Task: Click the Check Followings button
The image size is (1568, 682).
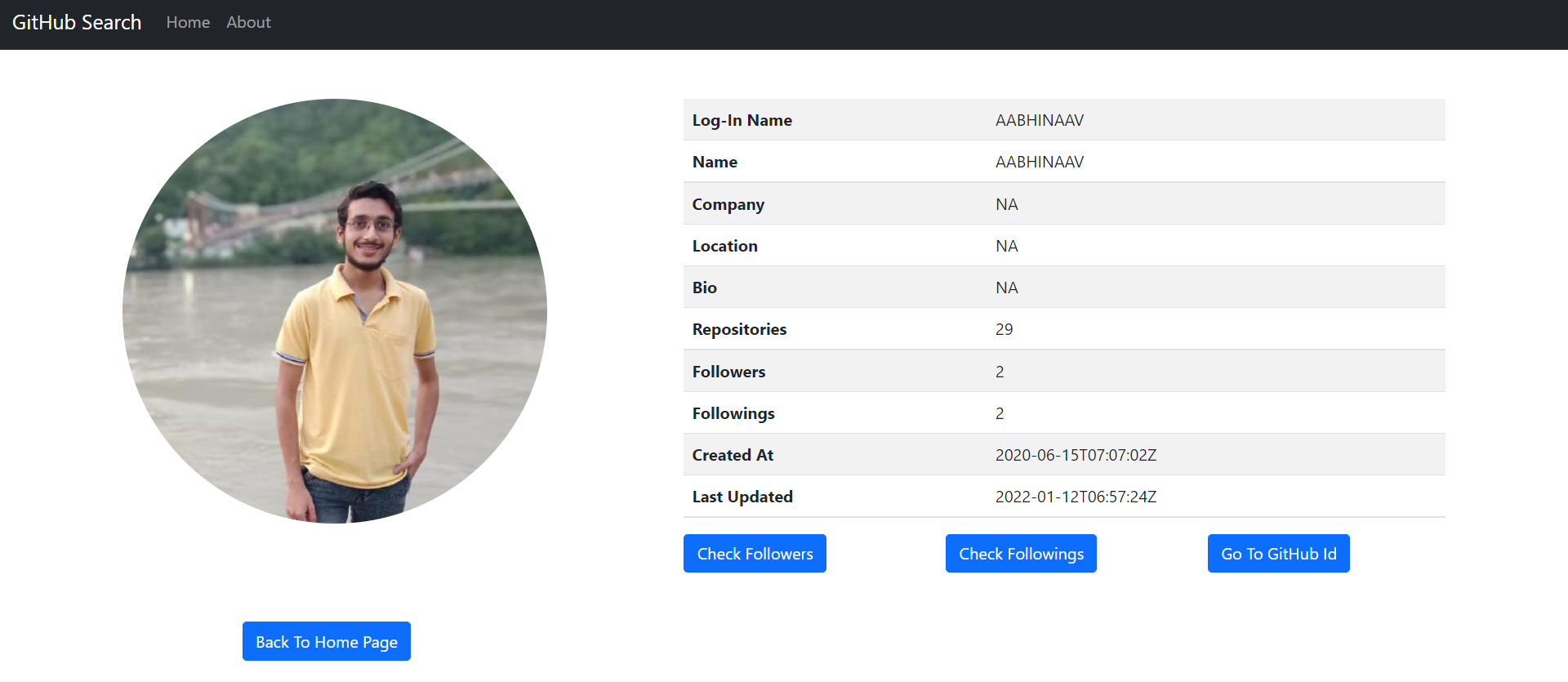Action: [x=1021, y=554]
